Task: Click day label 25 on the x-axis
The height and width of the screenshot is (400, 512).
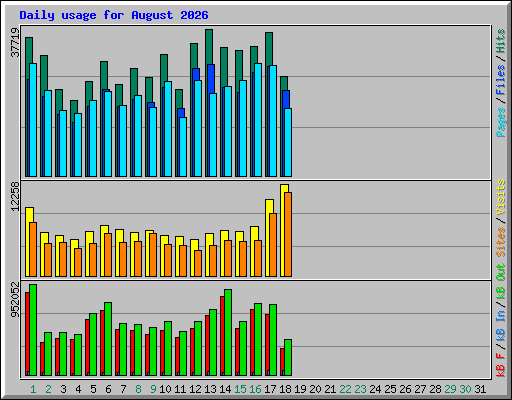Action: (x=390, y=389)
